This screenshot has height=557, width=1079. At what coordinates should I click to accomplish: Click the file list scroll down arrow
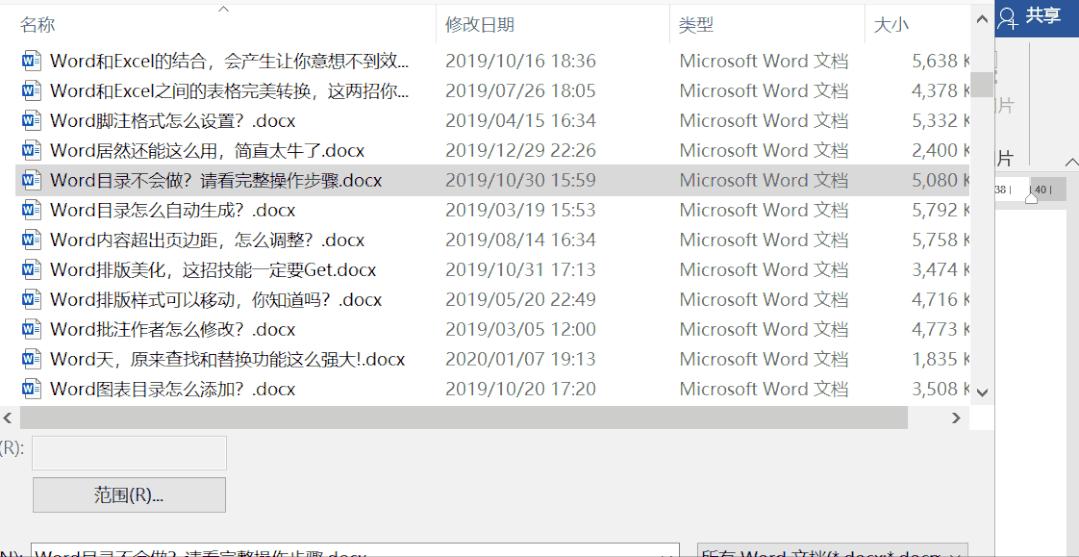tap(982, 393)
